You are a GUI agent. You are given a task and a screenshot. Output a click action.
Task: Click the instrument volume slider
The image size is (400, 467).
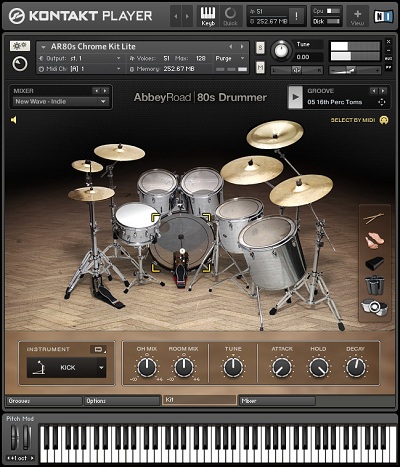[x=355, y=70]
